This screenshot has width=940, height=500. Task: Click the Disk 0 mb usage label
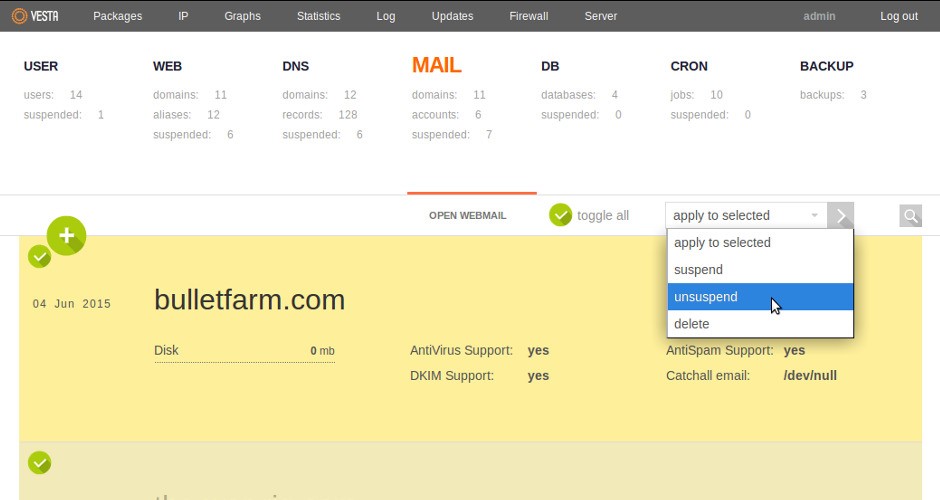tap(245, 351)
